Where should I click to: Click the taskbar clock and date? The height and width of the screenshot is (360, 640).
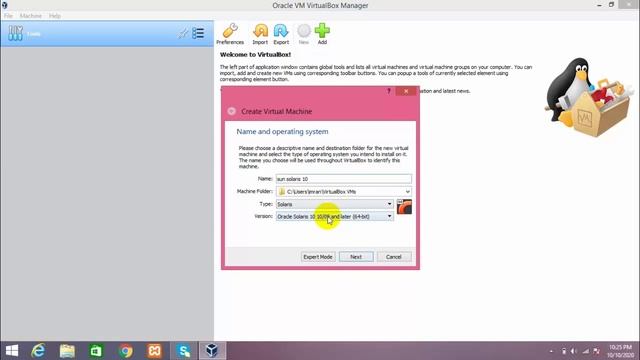coord(620,351)
